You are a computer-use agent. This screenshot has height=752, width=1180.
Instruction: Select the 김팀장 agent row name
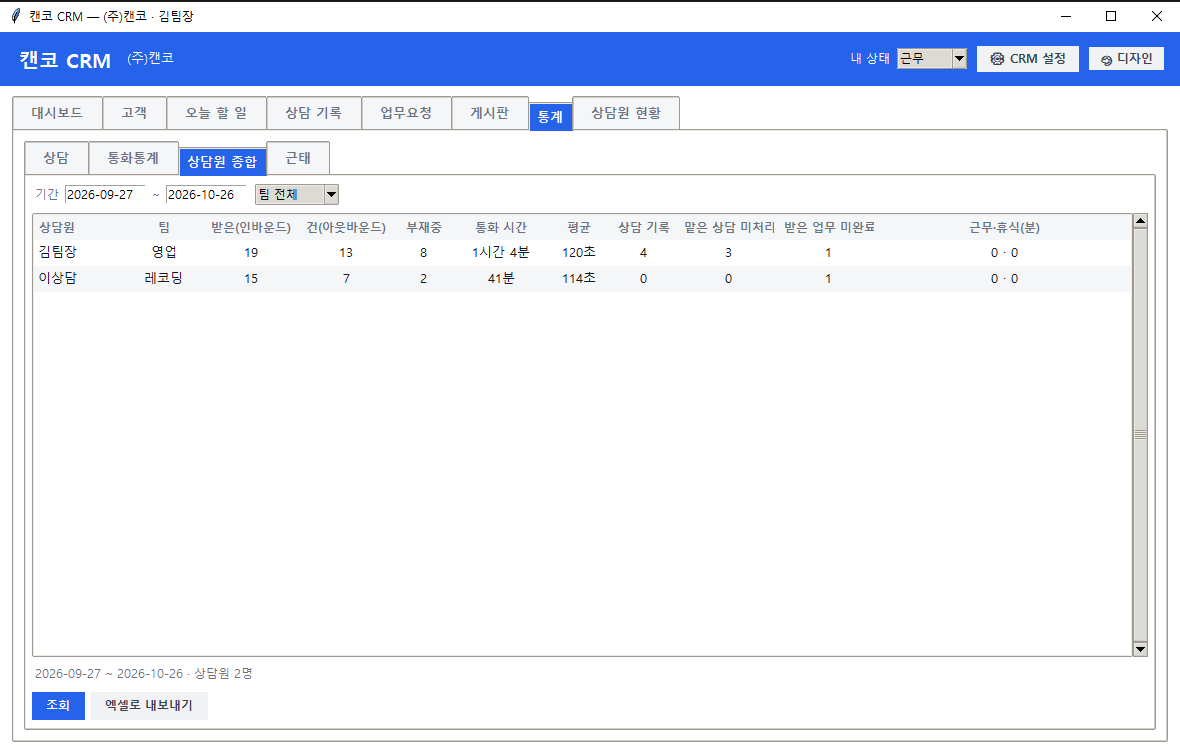pos(58,252)
